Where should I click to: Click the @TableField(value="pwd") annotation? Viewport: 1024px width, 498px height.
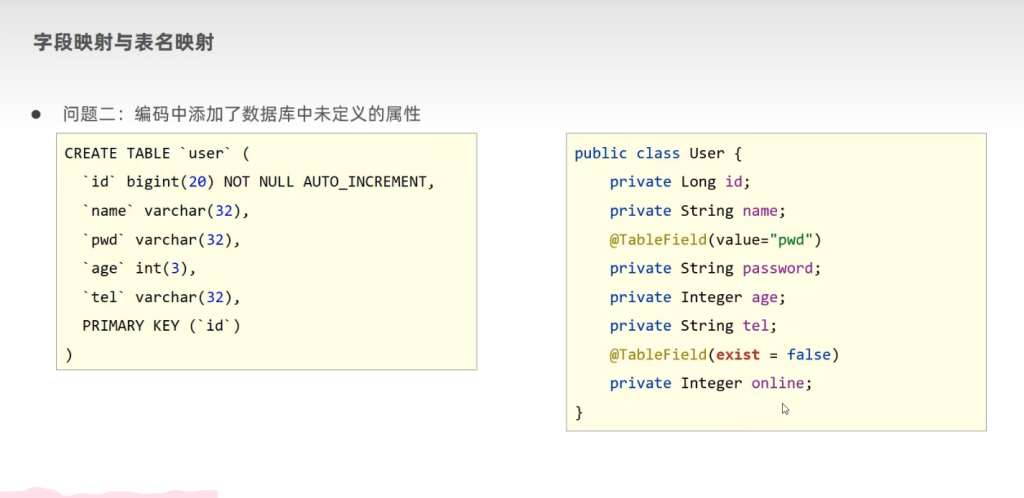click(714, 240)
